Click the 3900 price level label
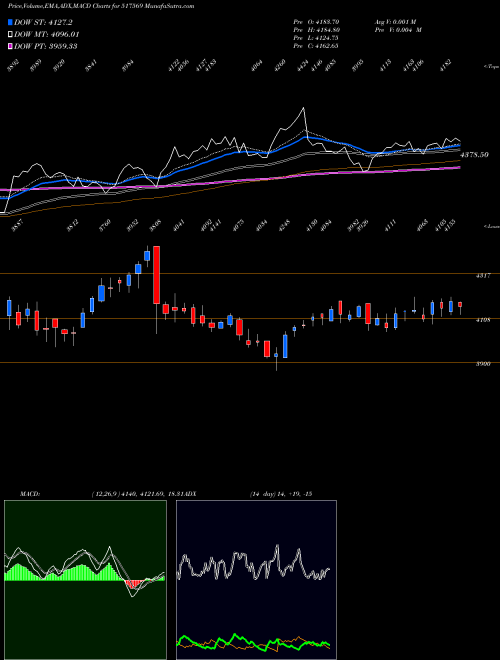 [482, 365]
